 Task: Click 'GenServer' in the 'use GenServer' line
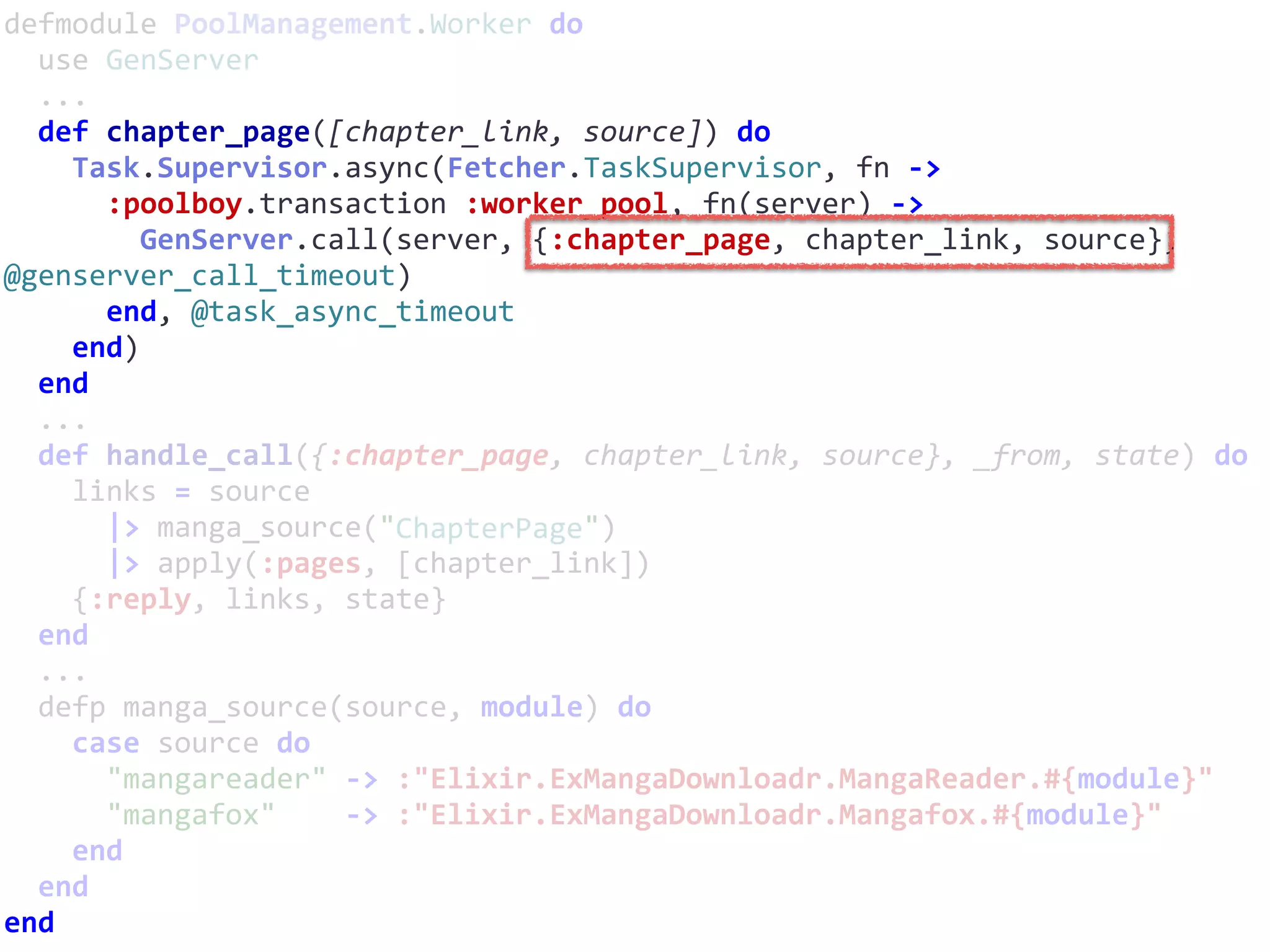point(182,61)
